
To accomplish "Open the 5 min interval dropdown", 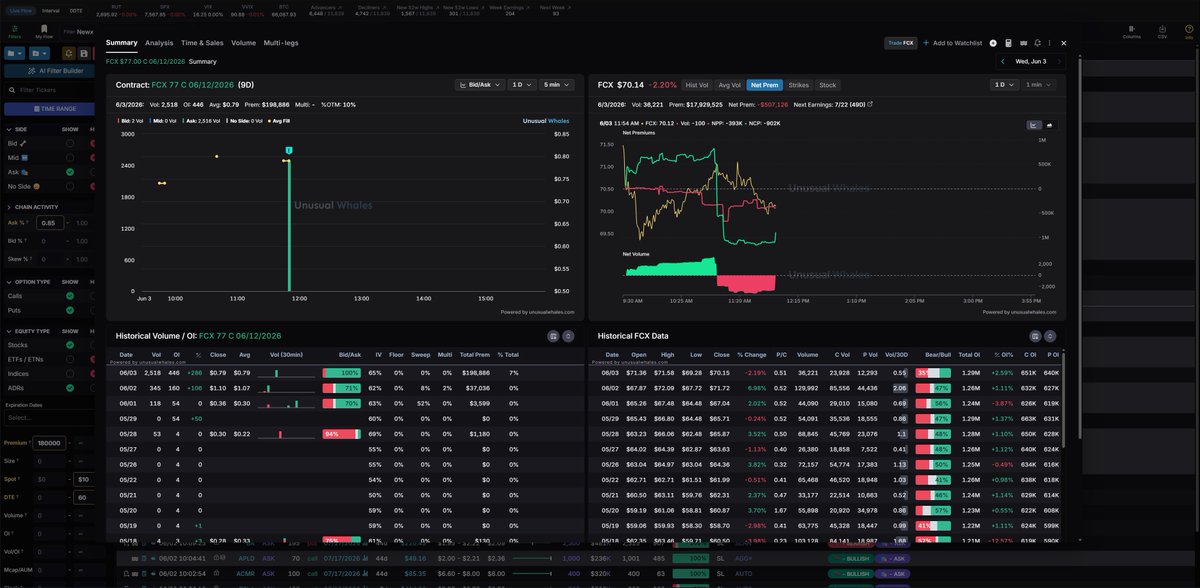I will point(557,85).
